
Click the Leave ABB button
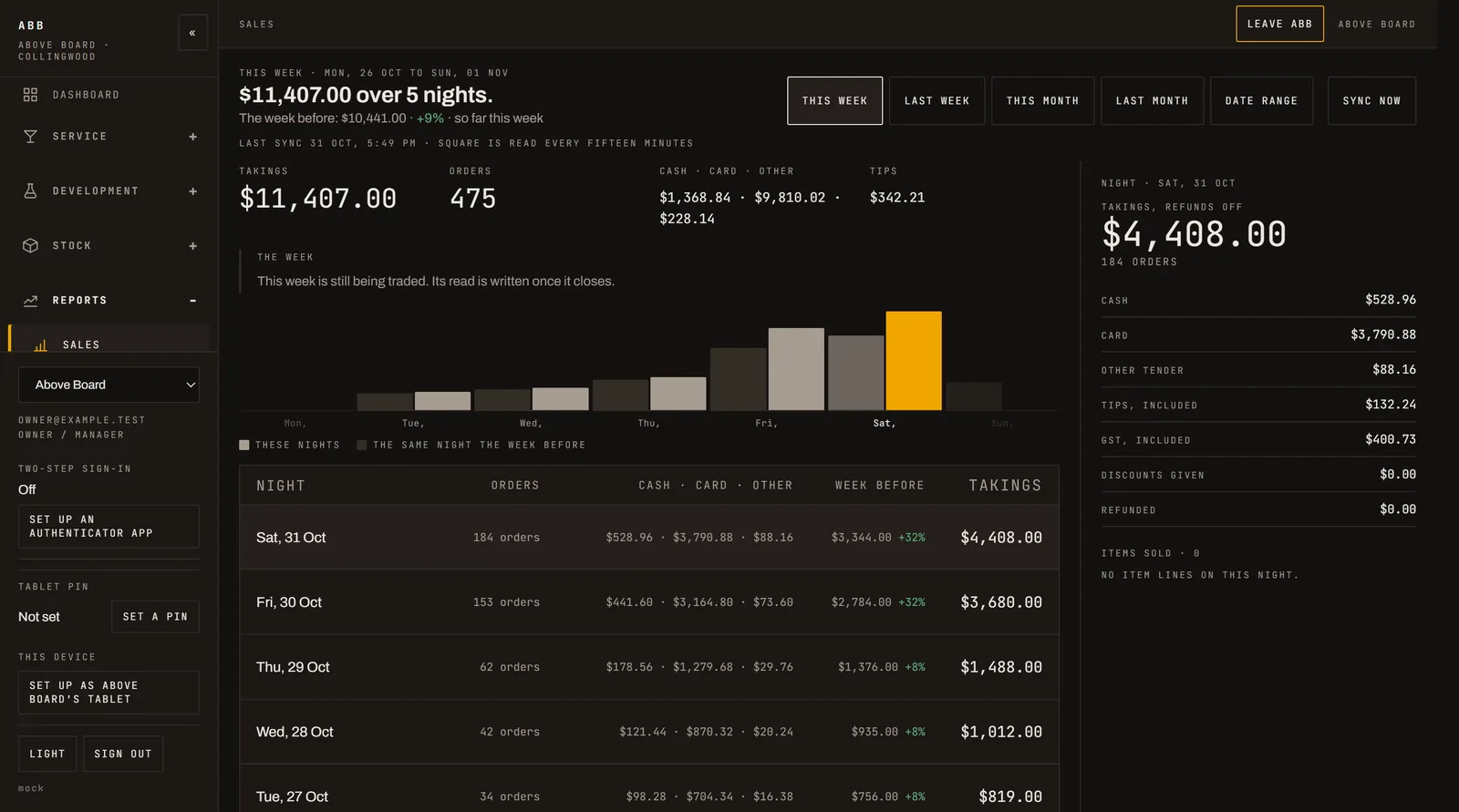pos(1279,24)
